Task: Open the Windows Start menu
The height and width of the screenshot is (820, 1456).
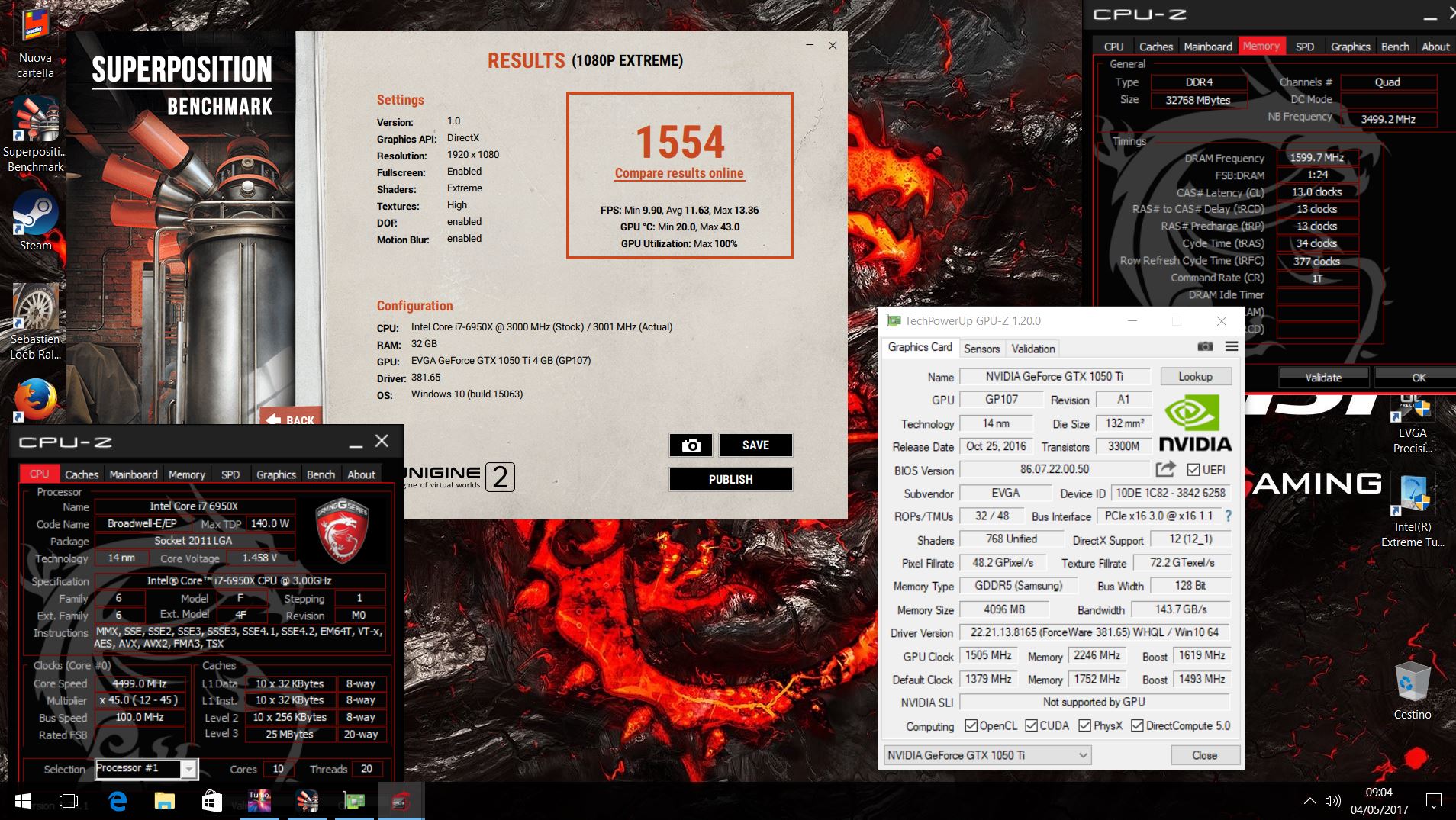Action: click(22, 801)
